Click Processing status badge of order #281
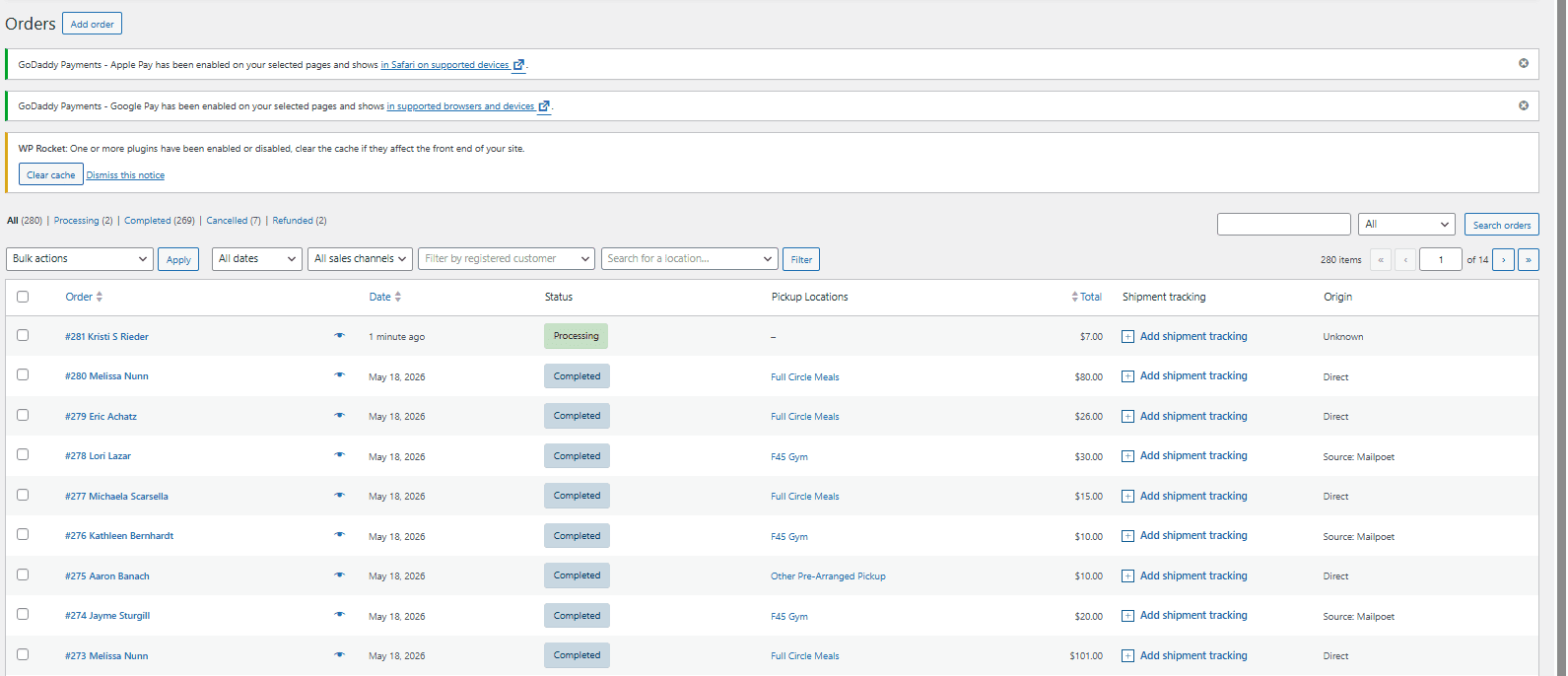The height and width of the screenshot is (676, 1568). 576,336
